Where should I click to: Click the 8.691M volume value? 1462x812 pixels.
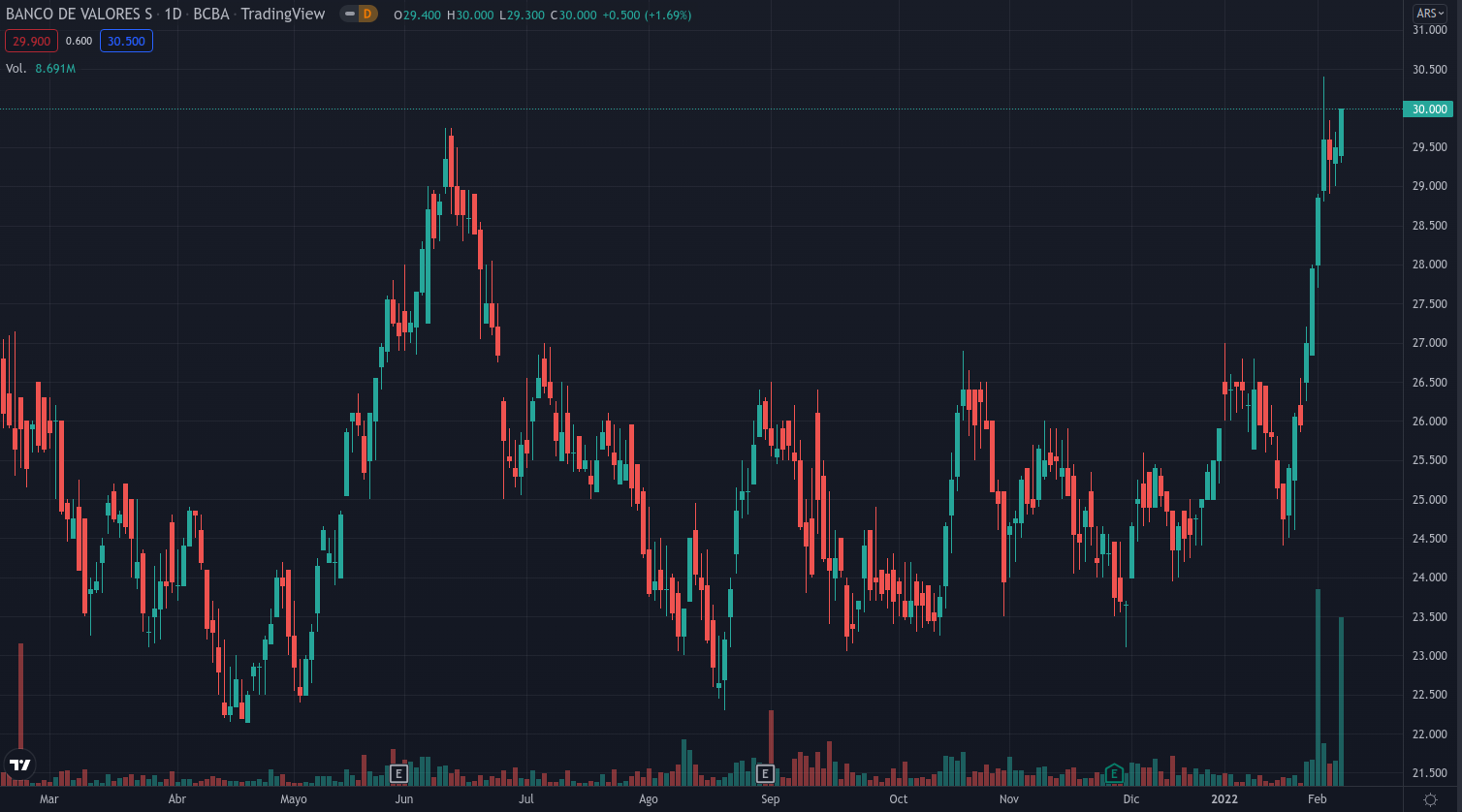coord(55,69)
